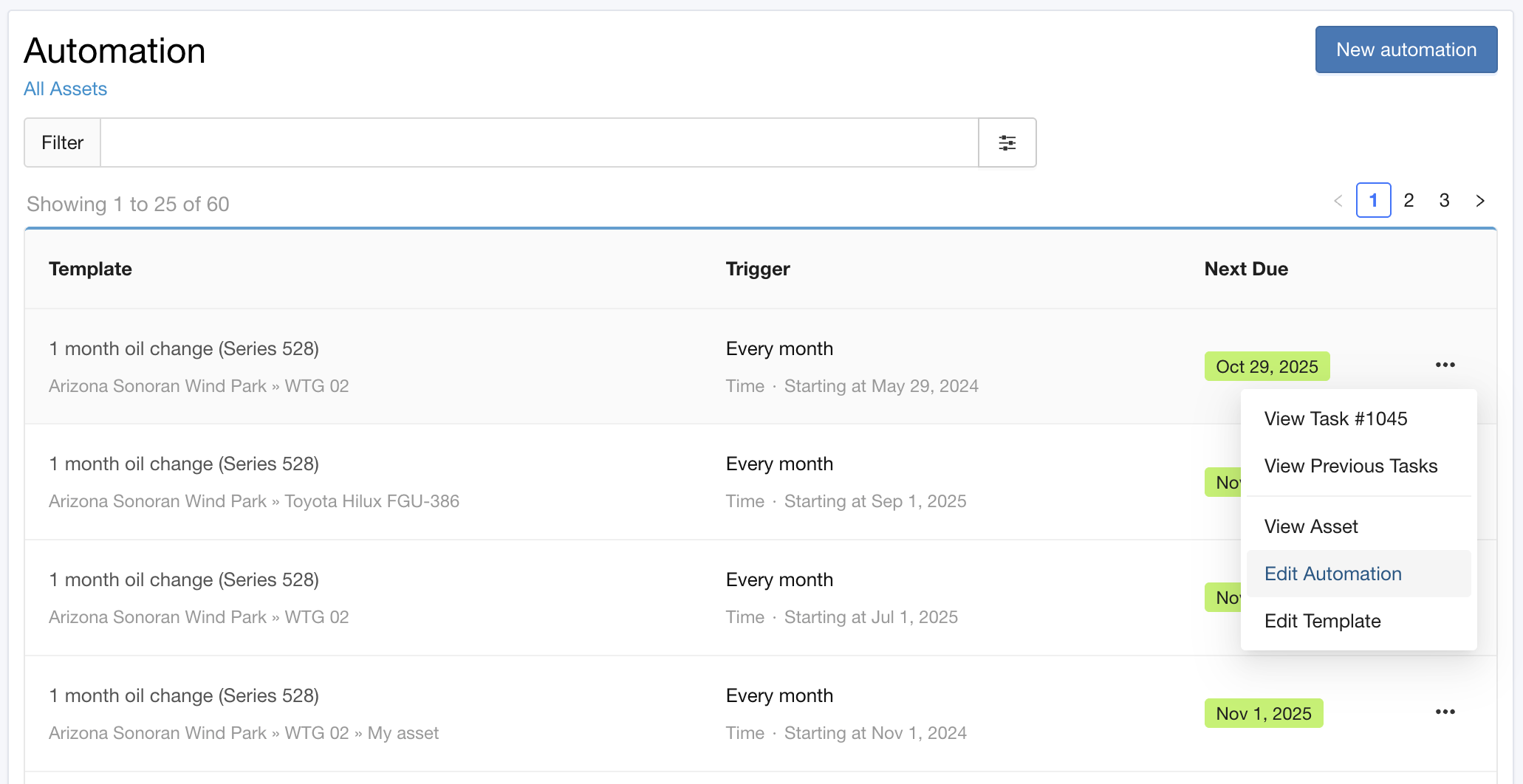Viewport: 1523px width, 784px height.
Task: Click the three-dot menu for Oct 29, 2025 row
Action: coord(1445,365)
